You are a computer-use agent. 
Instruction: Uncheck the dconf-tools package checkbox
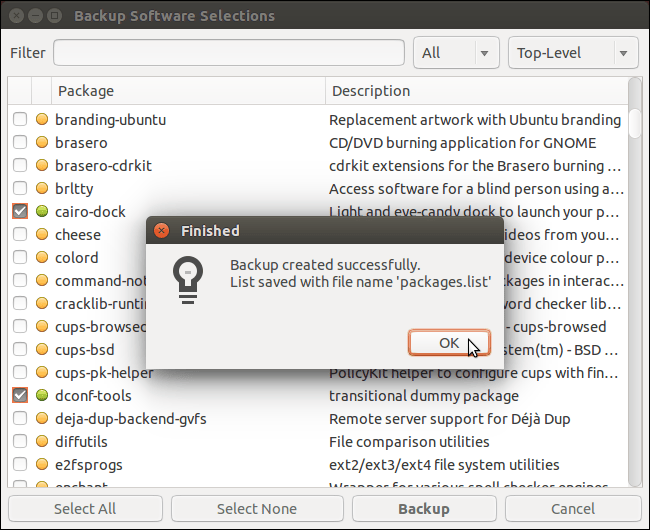[x=20, y=396]
